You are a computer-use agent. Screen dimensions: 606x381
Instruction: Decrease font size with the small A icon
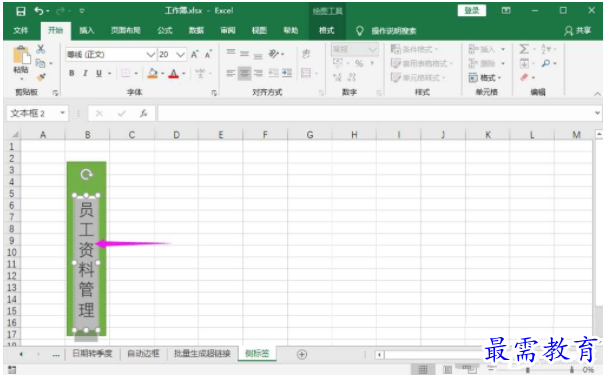click(x=208, y=54)
